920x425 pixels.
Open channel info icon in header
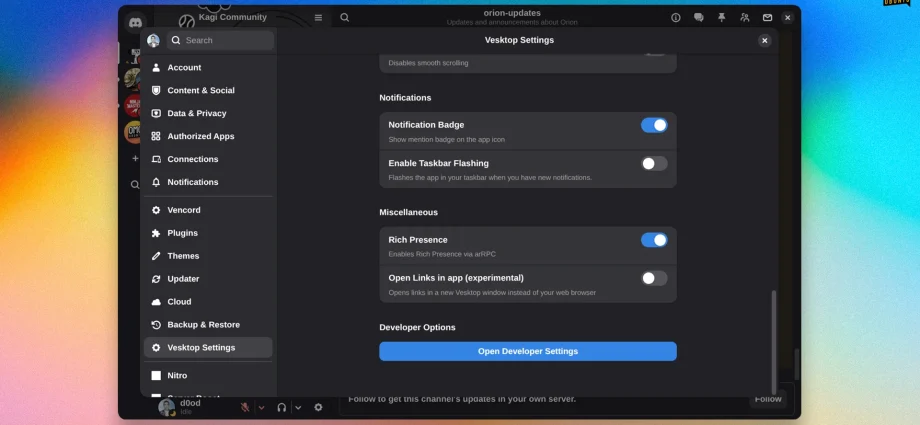tap(676, 18)
